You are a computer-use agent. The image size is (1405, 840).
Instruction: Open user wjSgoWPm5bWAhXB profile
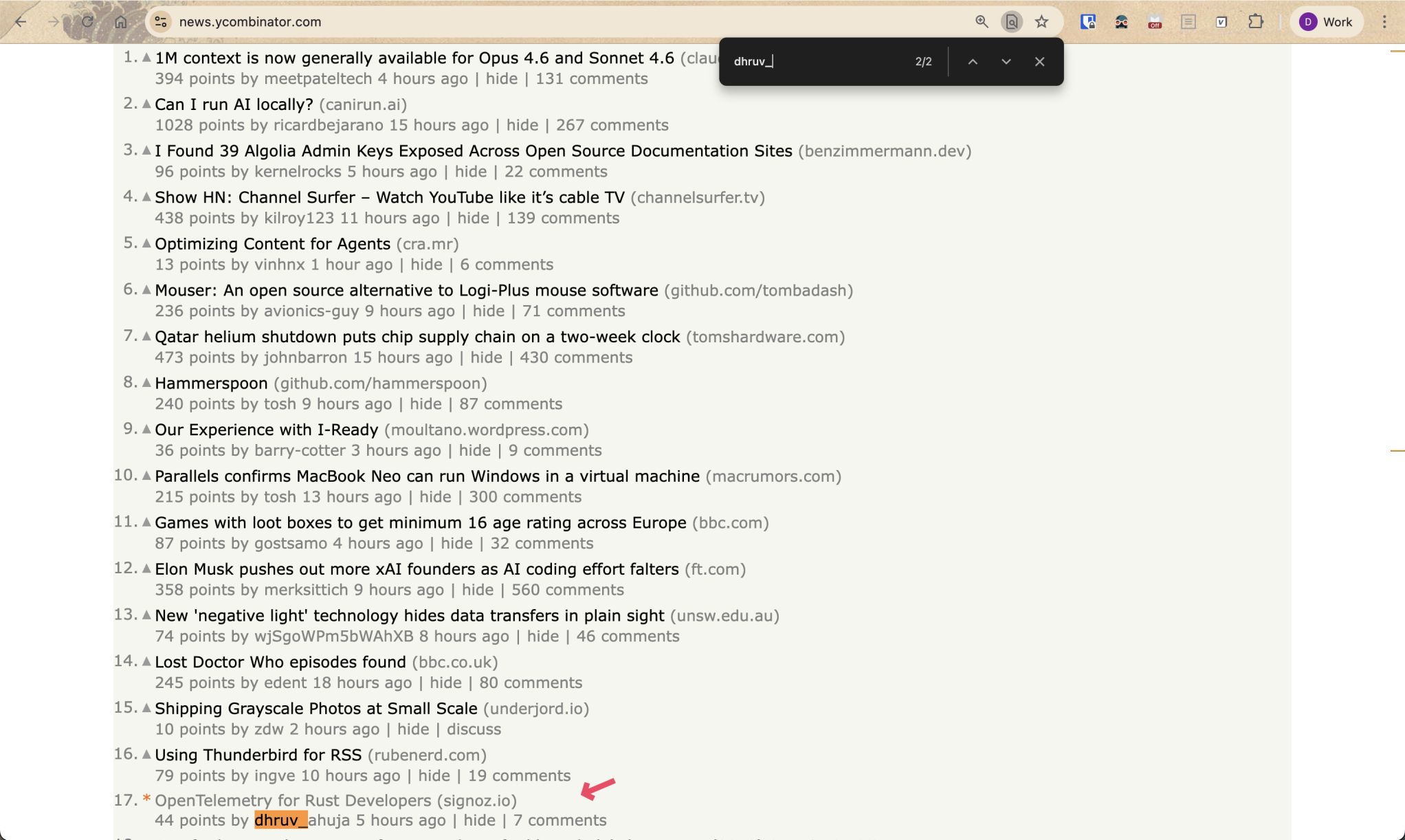[x=334, y=637]
